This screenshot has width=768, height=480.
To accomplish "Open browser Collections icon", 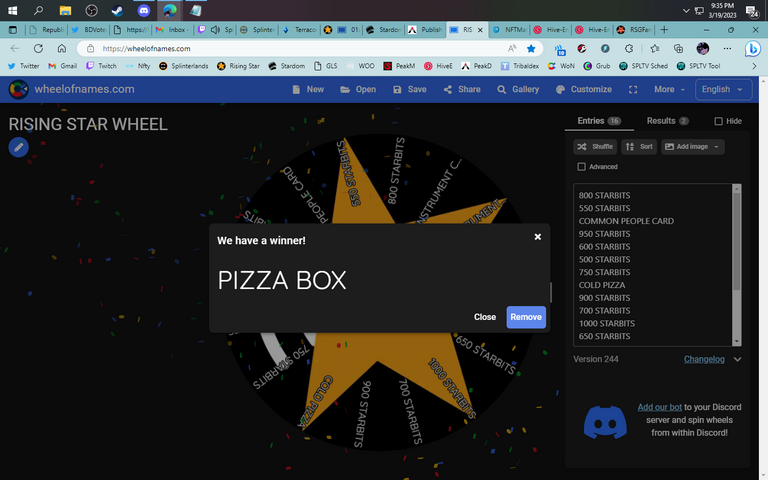I will pos(678,48).
